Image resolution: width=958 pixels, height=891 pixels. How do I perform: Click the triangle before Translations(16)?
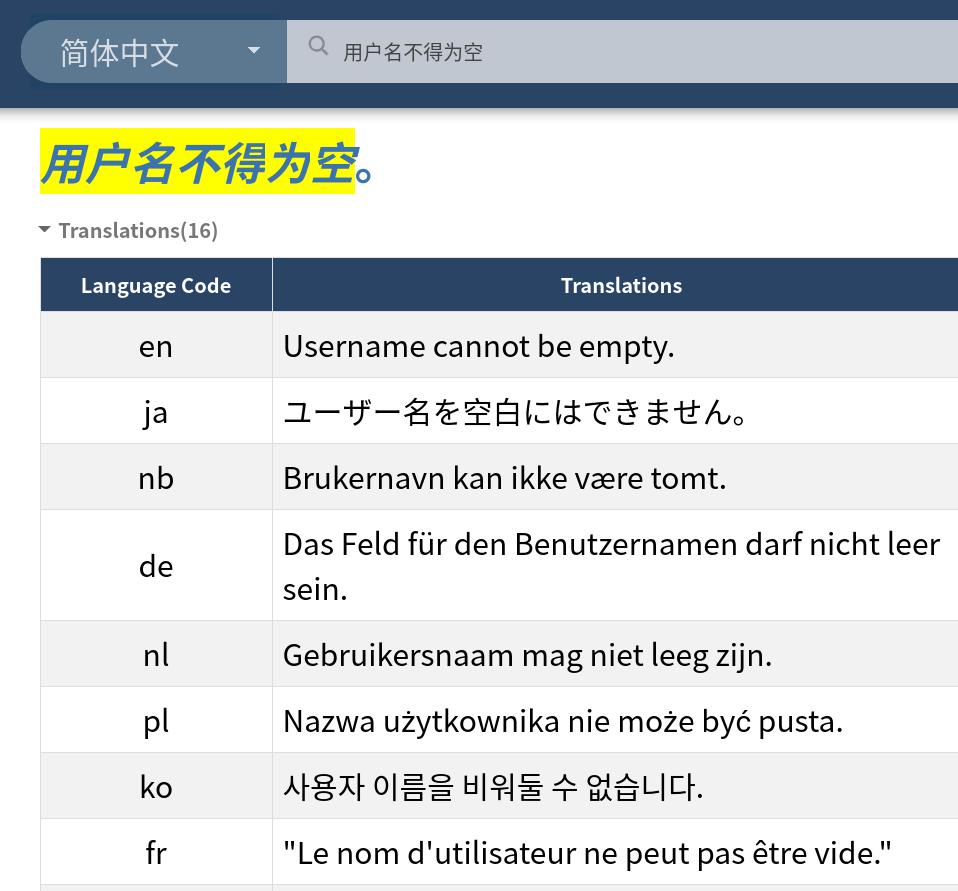click(x=44, y=229)
